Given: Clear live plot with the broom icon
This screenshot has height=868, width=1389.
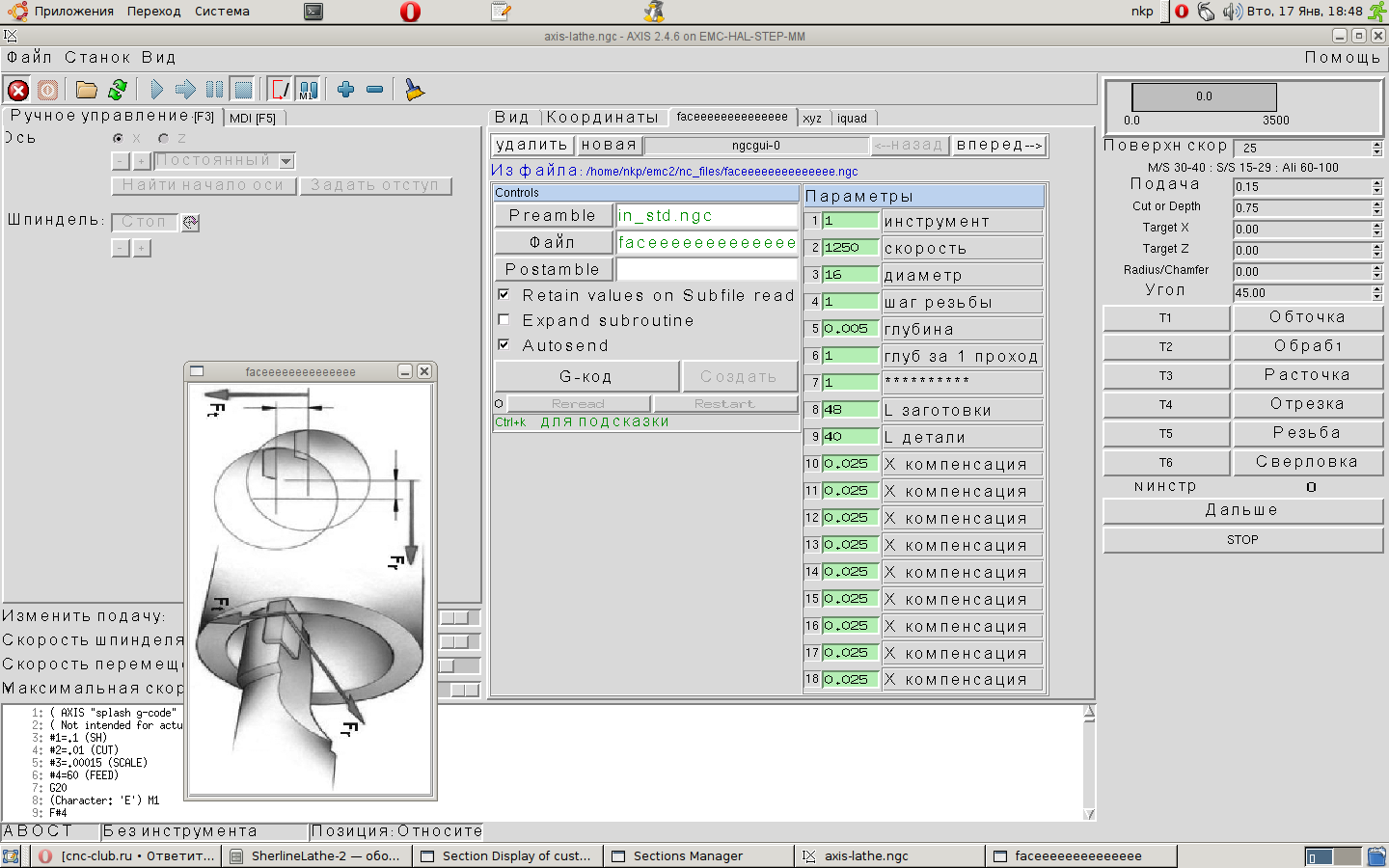Looking at the screenshot, I should [414, 90].
